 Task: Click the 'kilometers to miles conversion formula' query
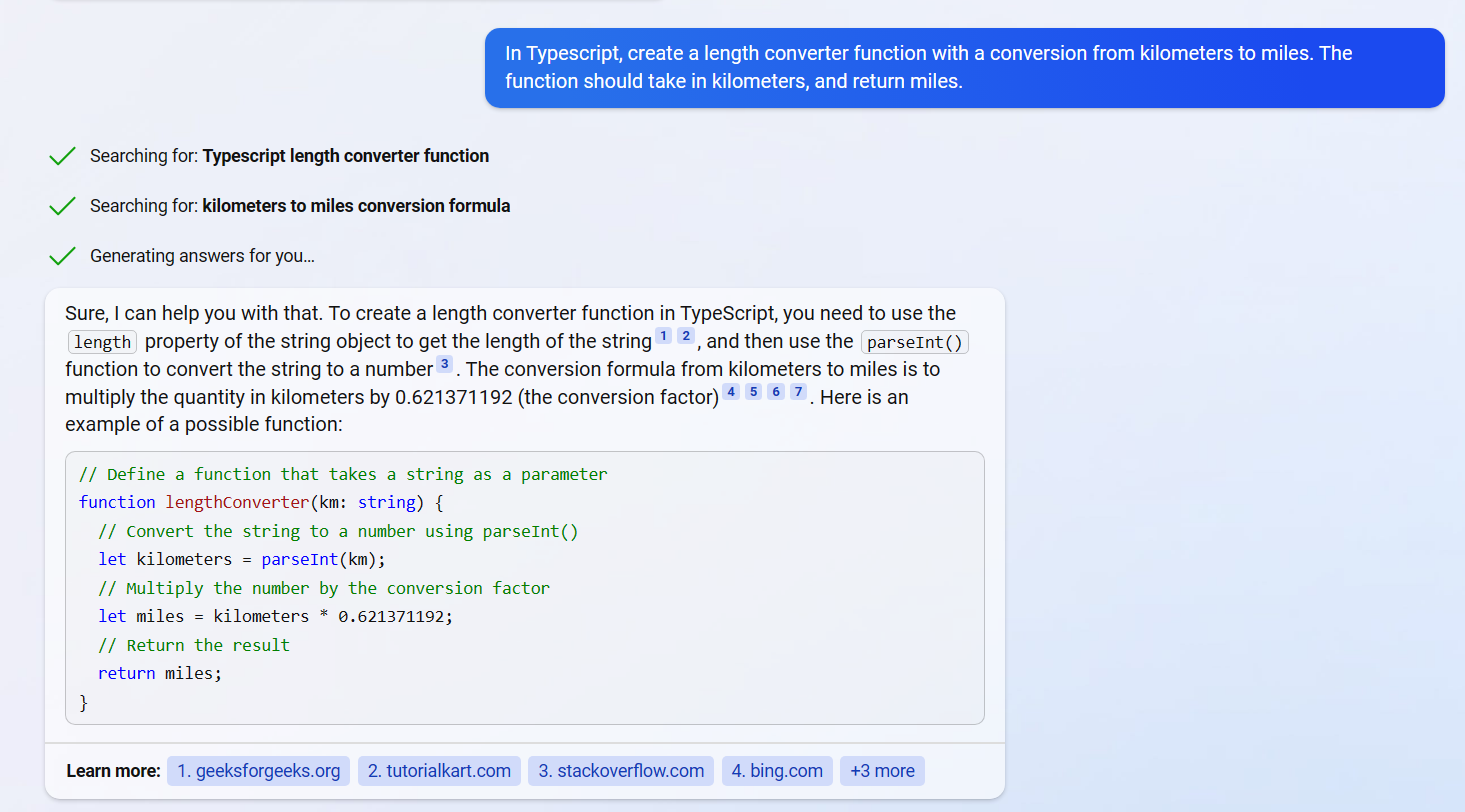tap(356, 206)
